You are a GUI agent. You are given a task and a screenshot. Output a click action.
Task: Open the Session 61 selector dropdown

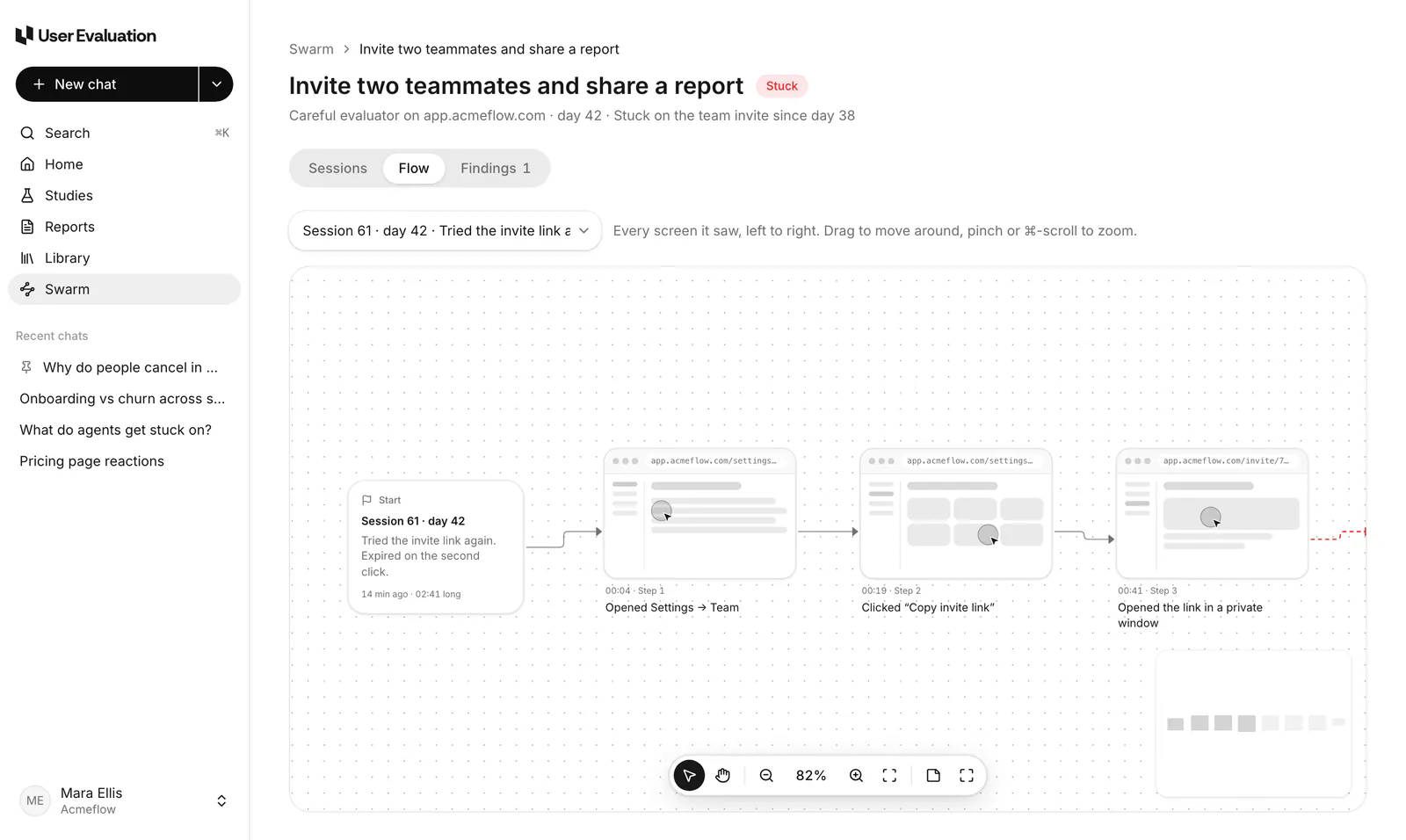click(x=445, y=230)
